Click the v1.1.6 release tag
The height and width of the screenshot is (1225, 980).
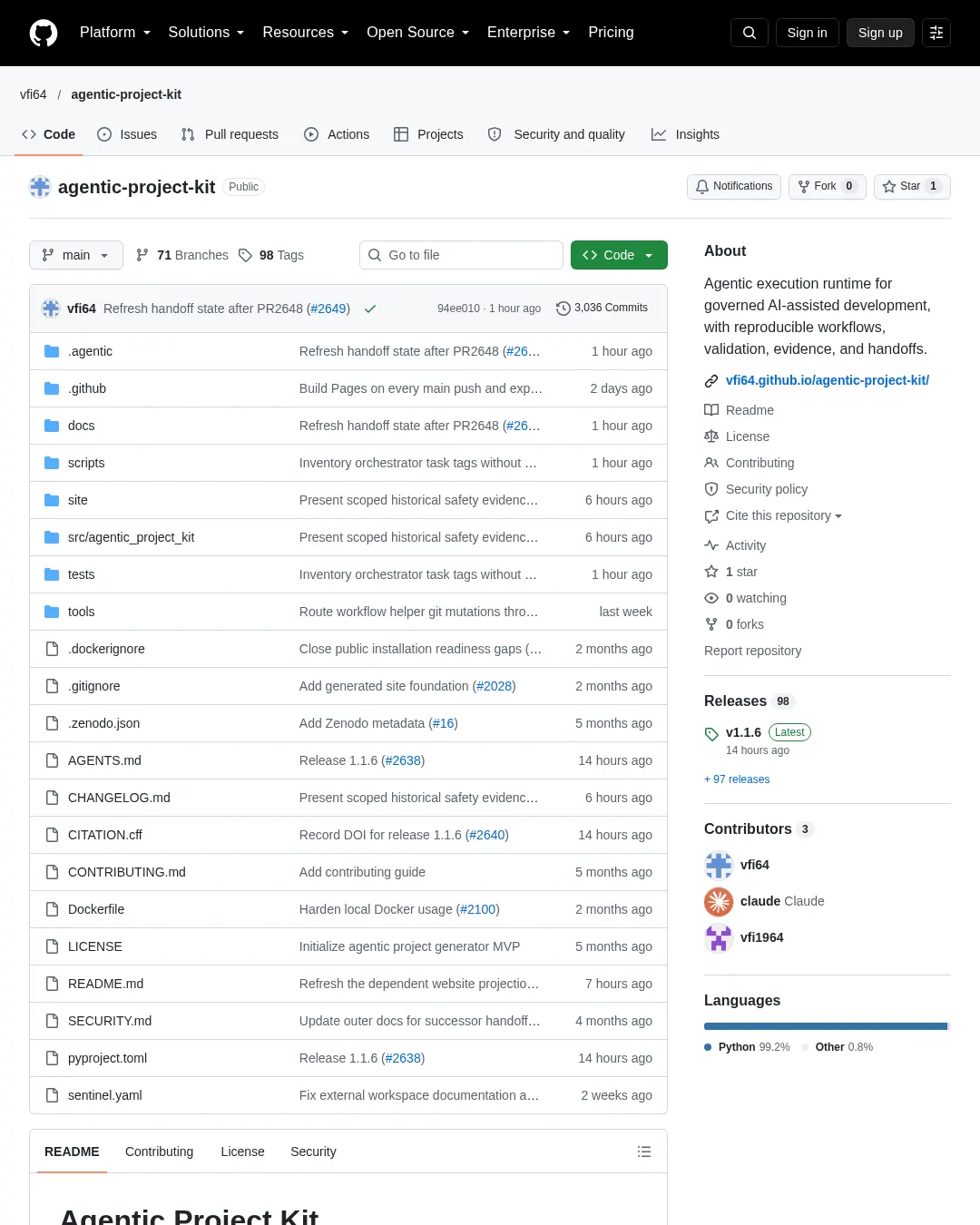tap(743, 732)
